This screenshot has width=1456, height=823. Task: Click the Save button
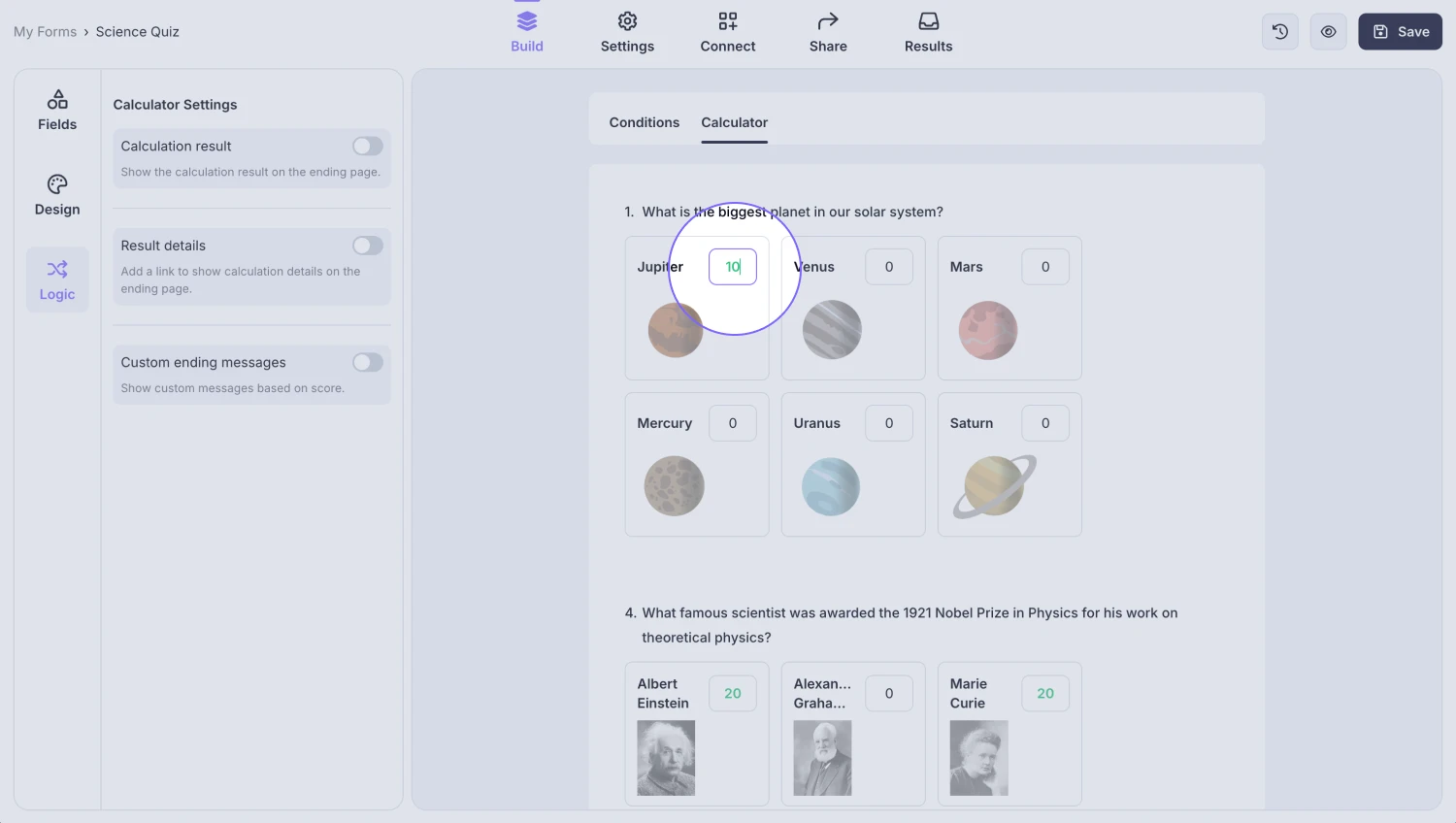(x=1400, y=32)
